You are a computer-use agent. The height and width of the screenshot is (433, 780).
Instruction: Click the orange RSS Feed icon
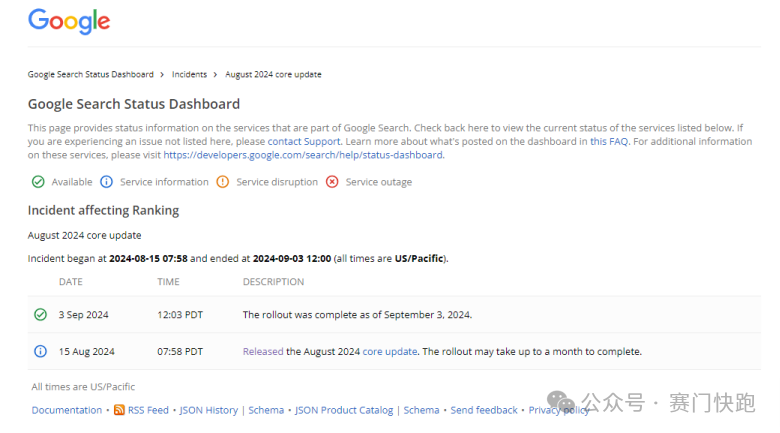pos(119,410)
